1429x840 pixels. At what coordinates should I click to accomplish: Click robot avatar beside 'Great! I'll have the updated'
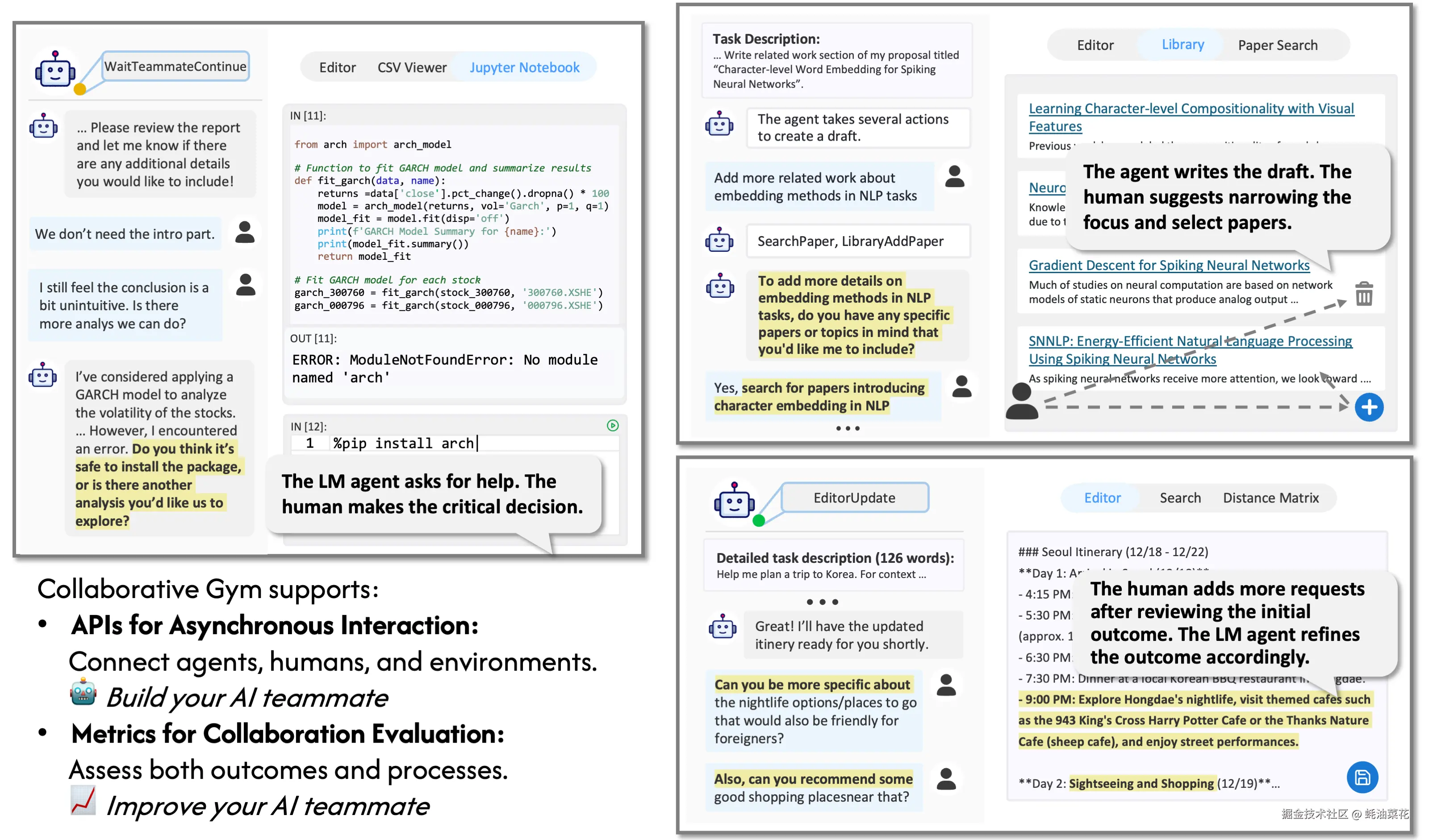(x=723, y=626)
